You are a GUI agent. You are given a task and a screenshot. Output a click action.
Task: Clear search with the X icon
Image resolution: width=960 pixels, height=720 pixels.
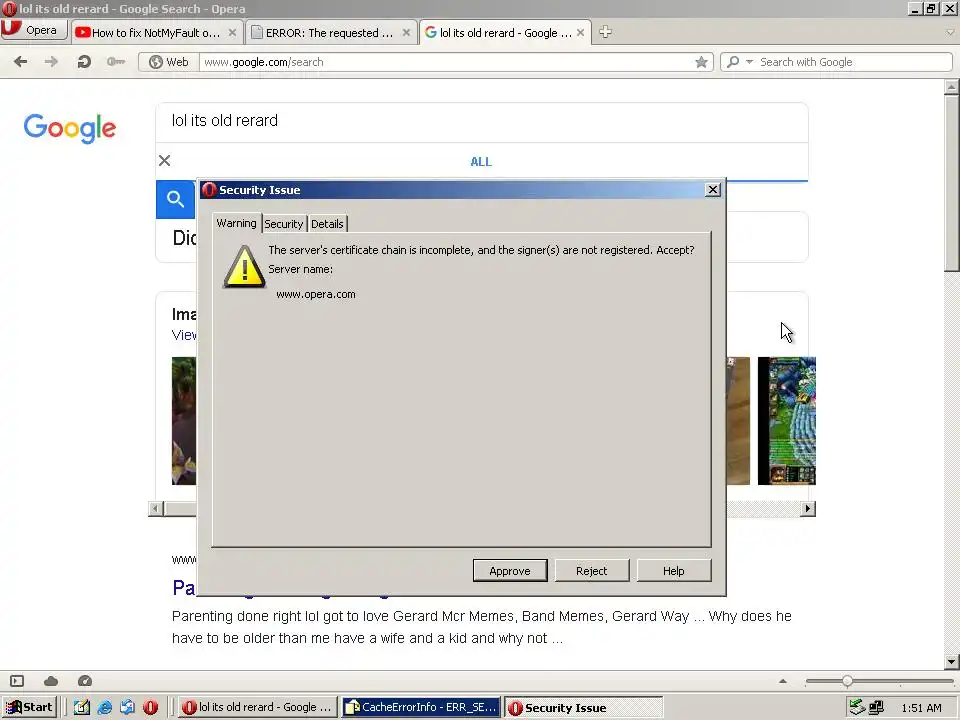click(x=165, y=160)
